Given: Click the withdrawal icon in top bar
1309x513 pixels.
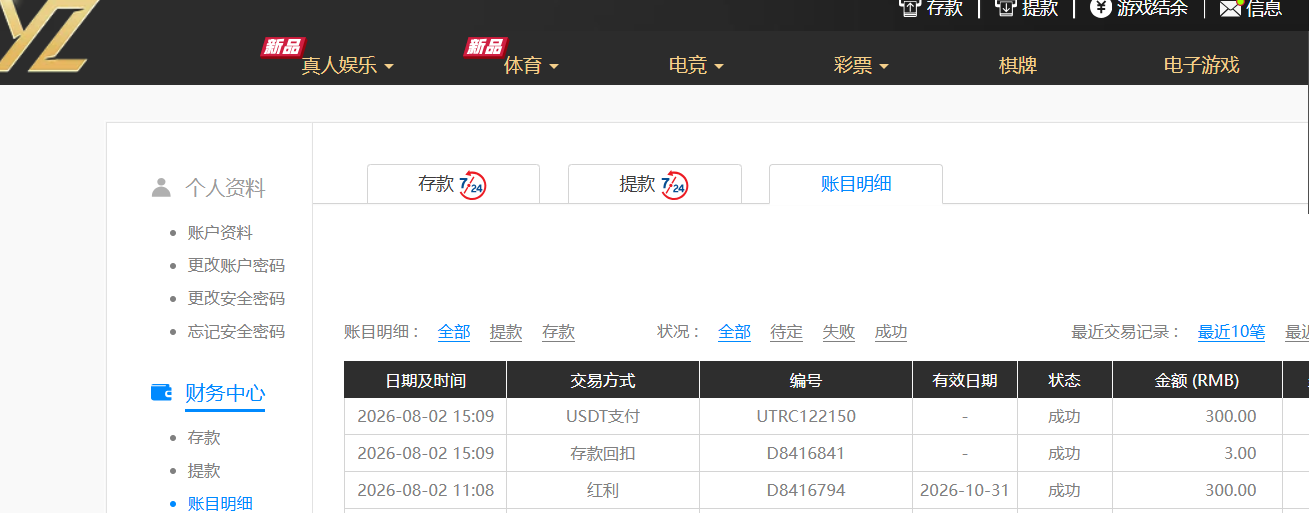Looking at the screenshot, I should (1004, 8).
